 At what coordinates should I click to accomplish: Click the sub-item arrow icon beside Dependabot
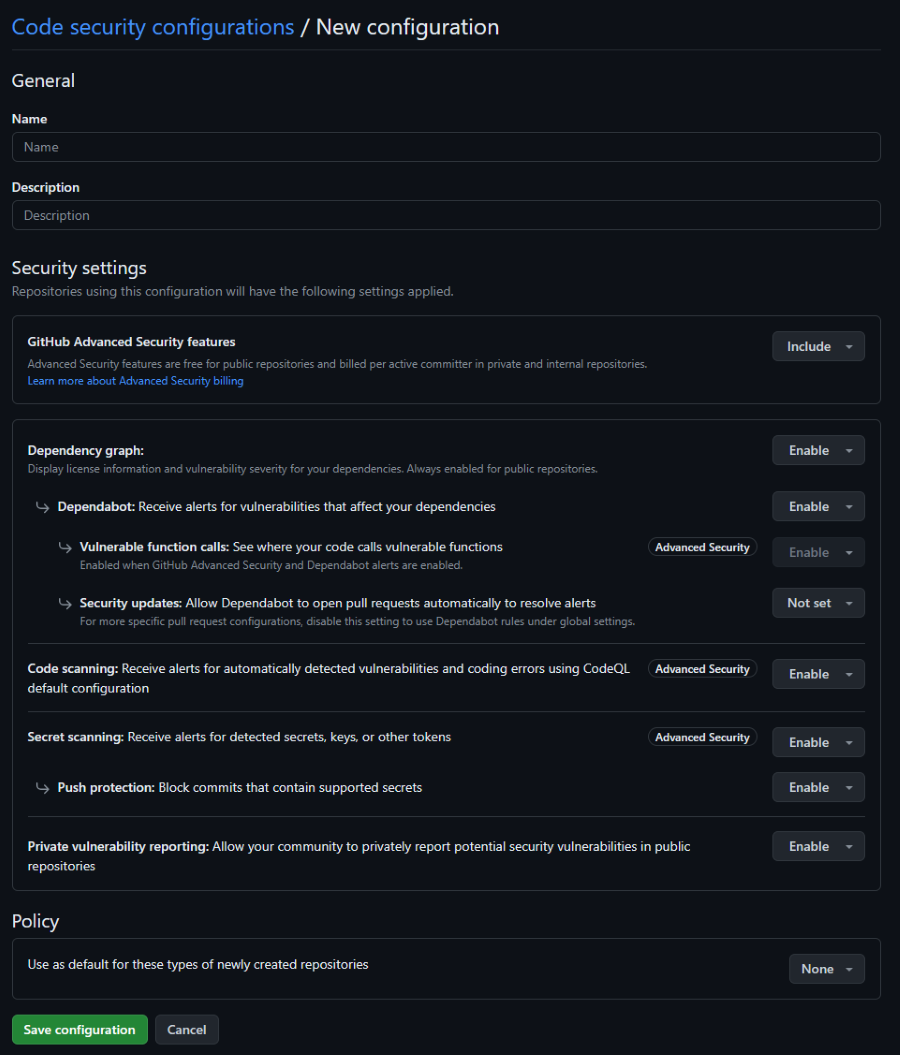42,507
